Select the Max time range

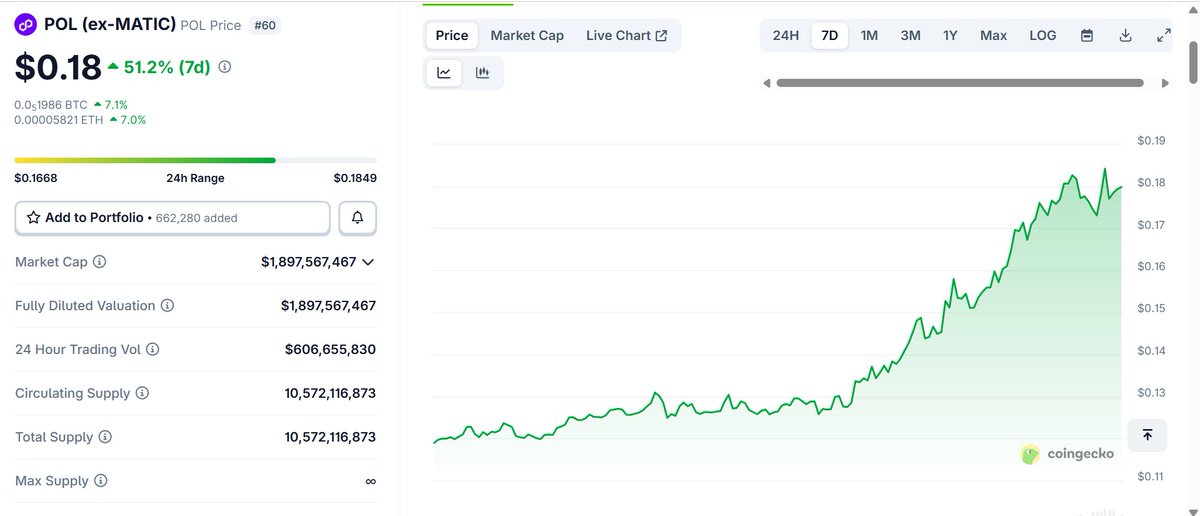(x=993, y=35)
